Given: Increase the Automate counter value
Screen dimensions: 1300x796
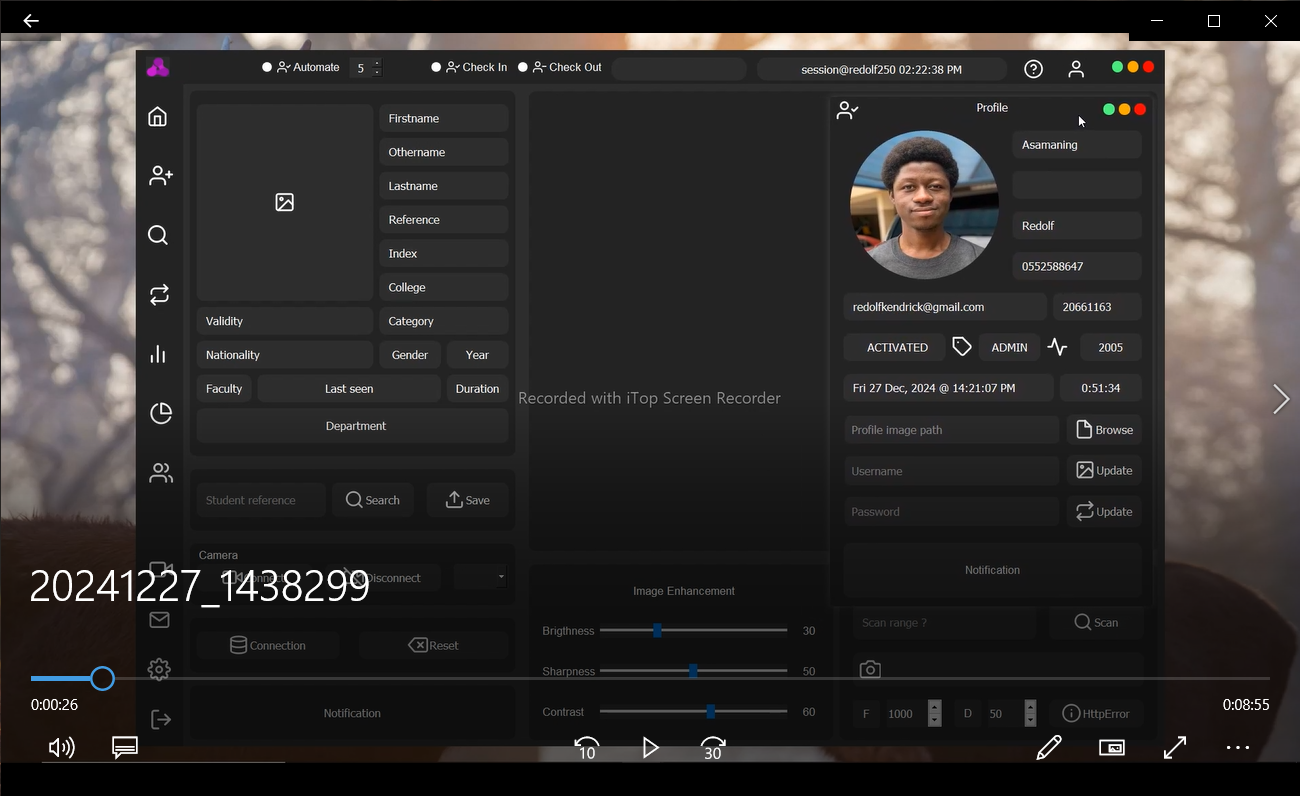Looking at the screenshot, I should (x=377, y=63).
